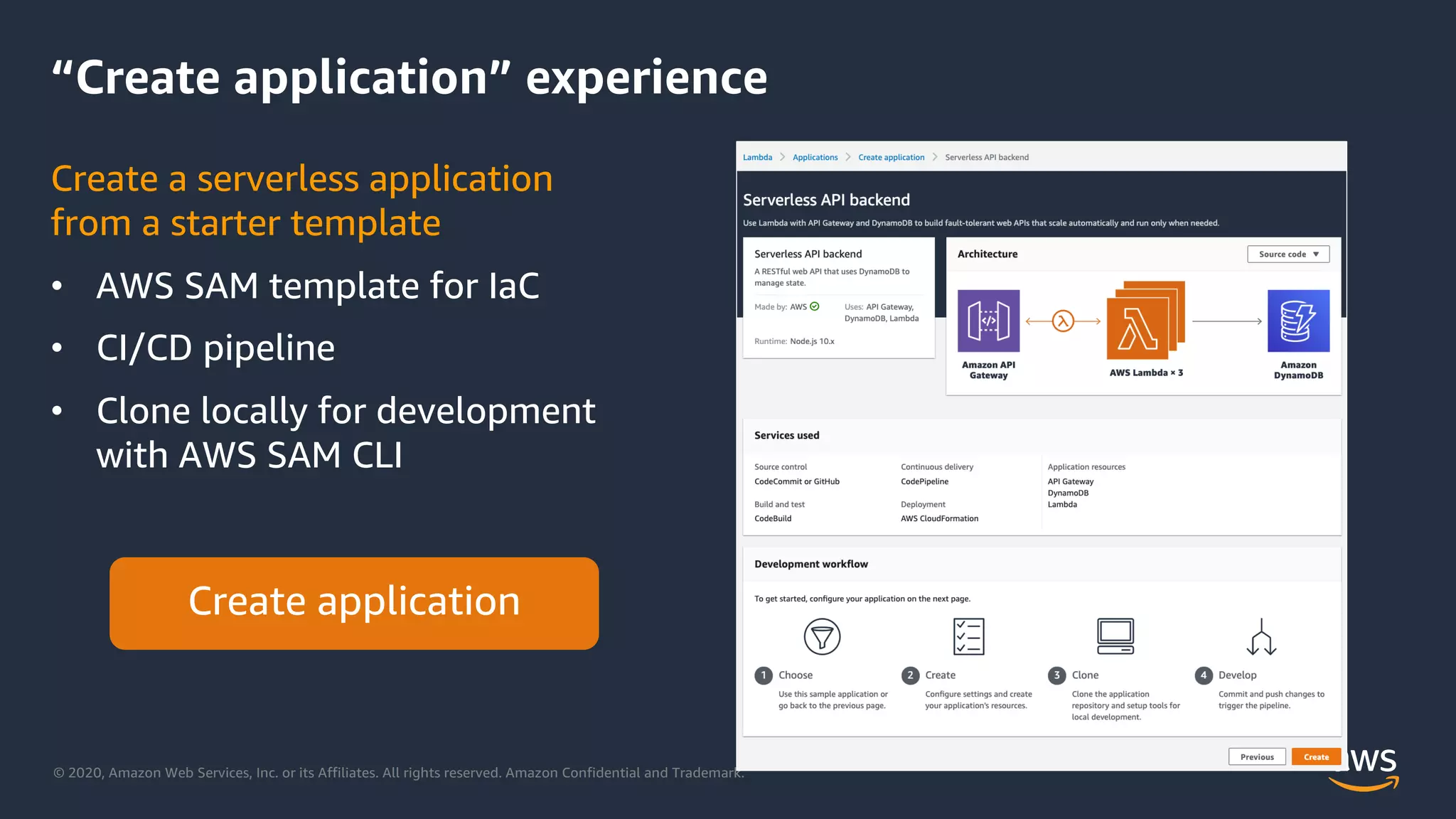
Task: Click 'Source control' label
Action: coord(781,467)
